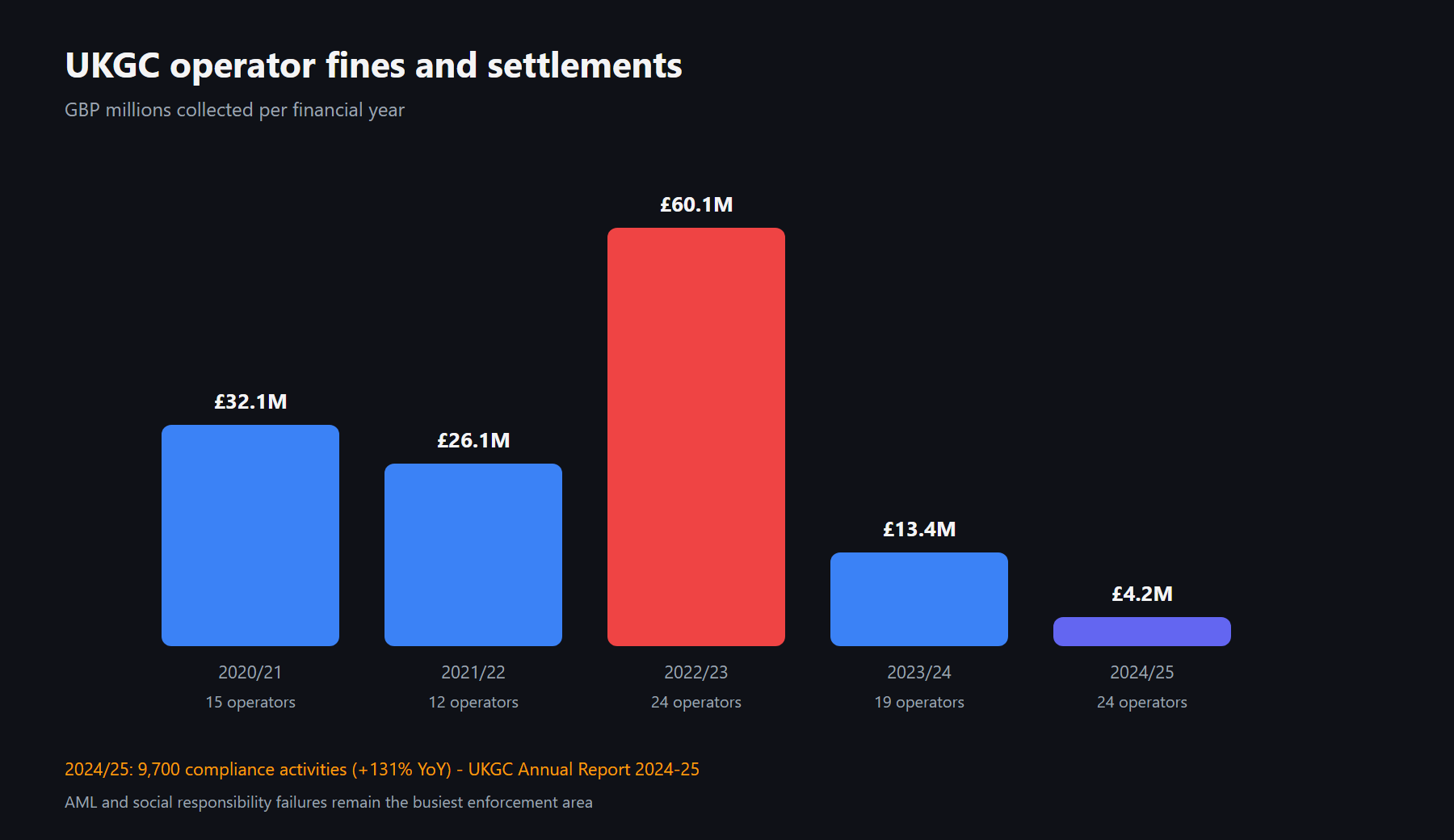
Task: Select the 2024/25 axis label
Action: tap(1142, 672)
